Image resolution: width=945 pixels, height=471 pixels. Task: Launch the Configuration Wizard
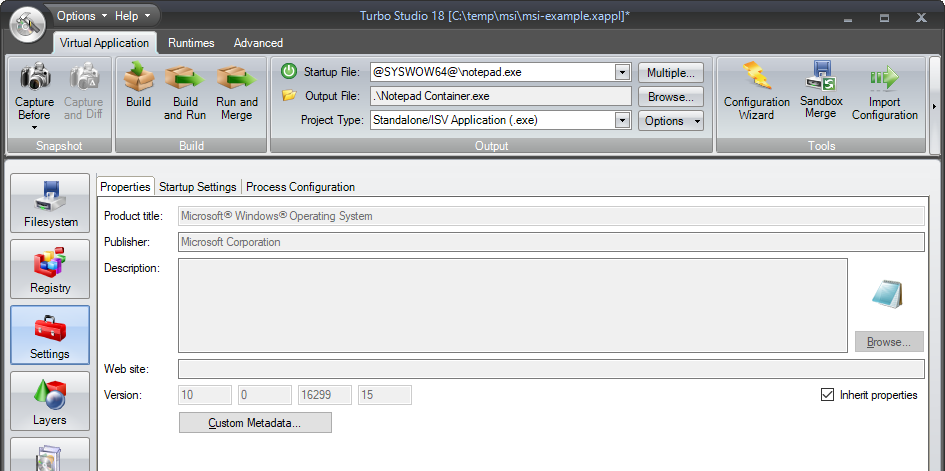pyautogui.click(x=757, y=90)
